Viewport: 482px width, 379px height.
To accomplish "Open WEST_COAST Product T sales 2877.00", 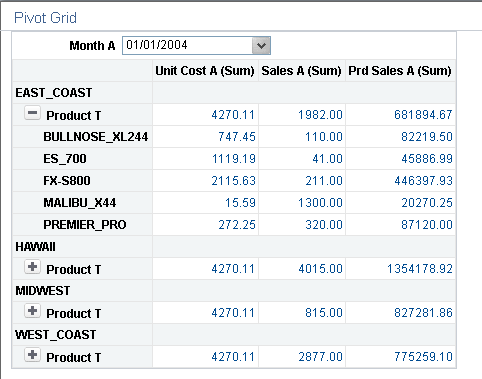I will 320,357.
